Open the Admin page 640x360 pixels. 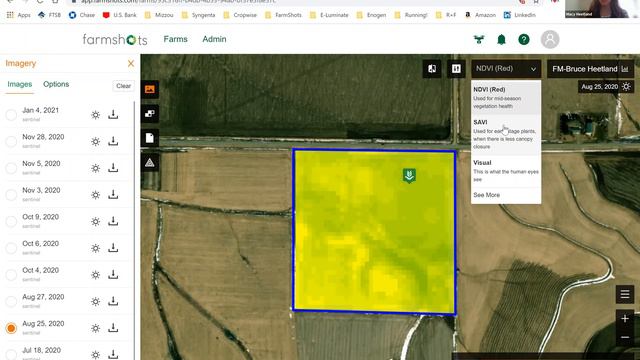coord(214,39)
